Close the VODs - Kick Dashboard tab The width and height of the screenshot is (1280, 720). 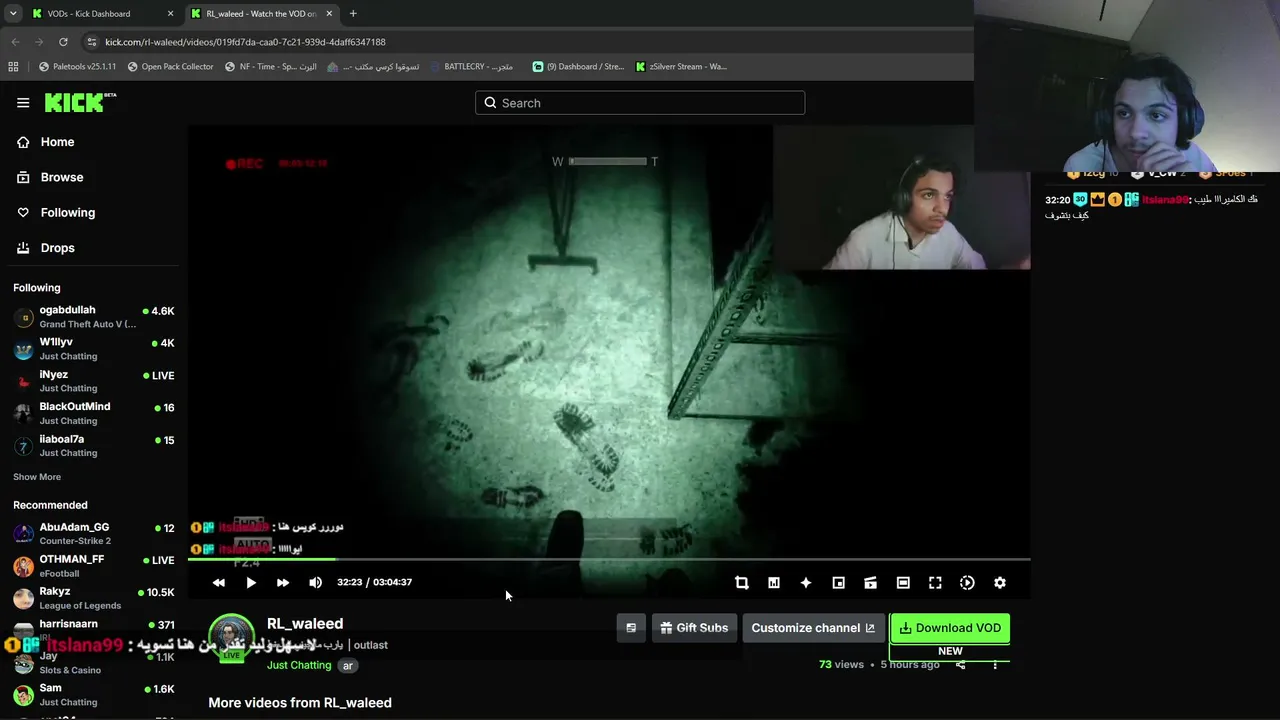coord(171,14)
